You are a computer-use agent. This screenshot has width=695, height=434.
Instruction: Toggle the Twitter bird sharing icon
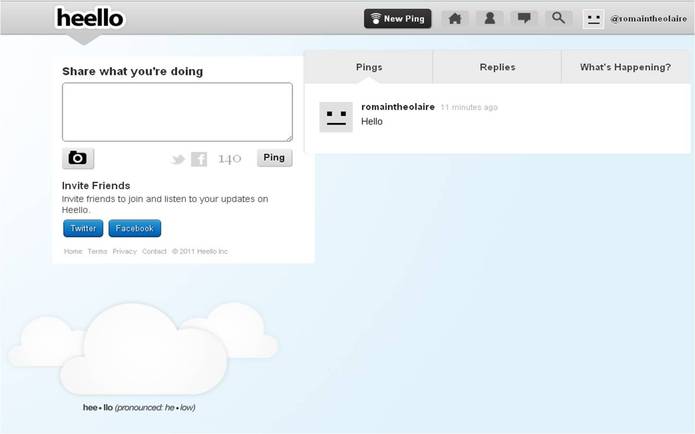[x=178, y=159]
